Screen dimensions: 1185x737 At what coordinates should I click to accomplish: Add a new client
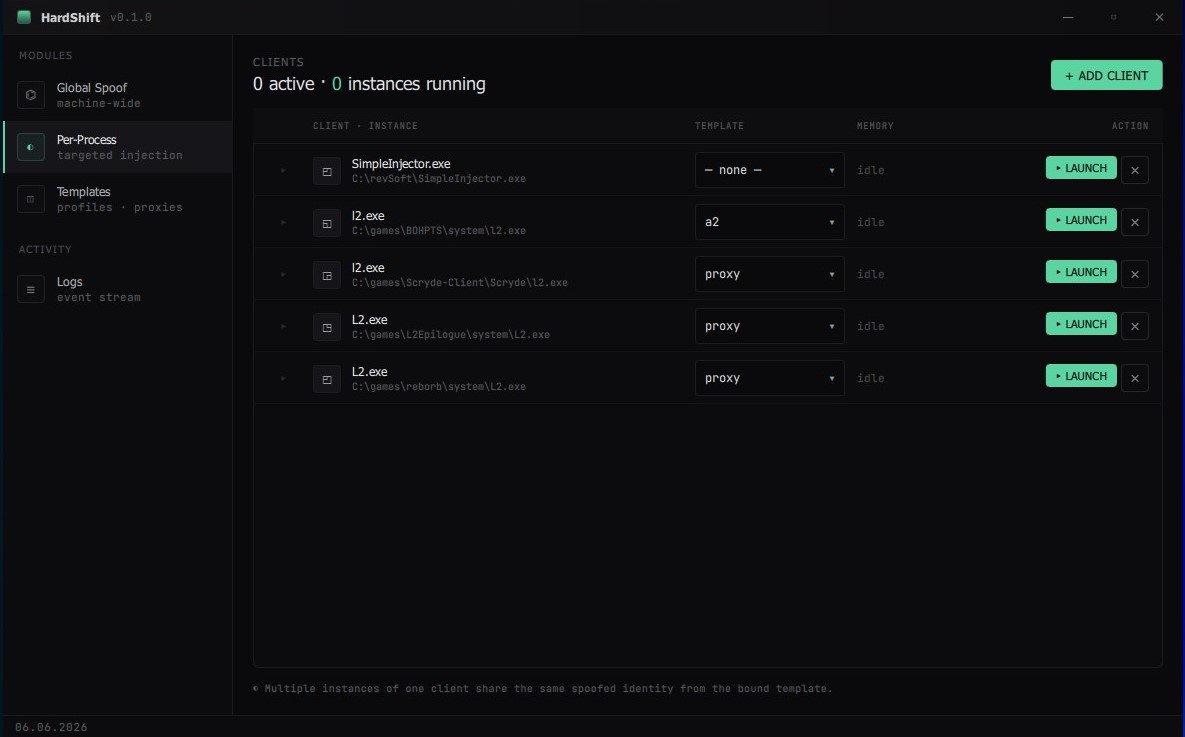click(1106, 76)
